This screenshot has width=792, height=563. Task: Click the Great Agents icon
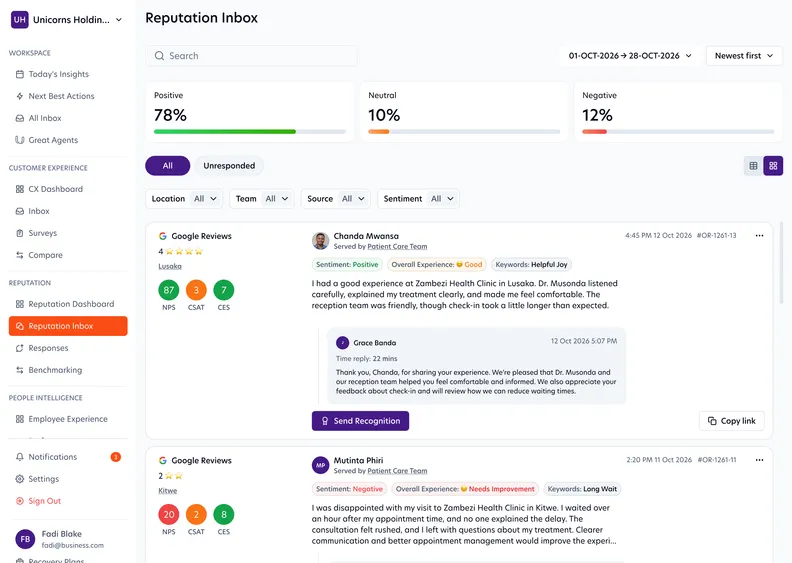[20, 140]
